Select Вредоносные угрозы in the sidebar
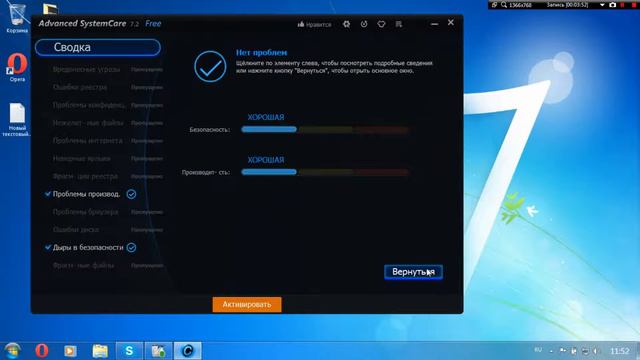Screen dimensions: 640x360 86,69
